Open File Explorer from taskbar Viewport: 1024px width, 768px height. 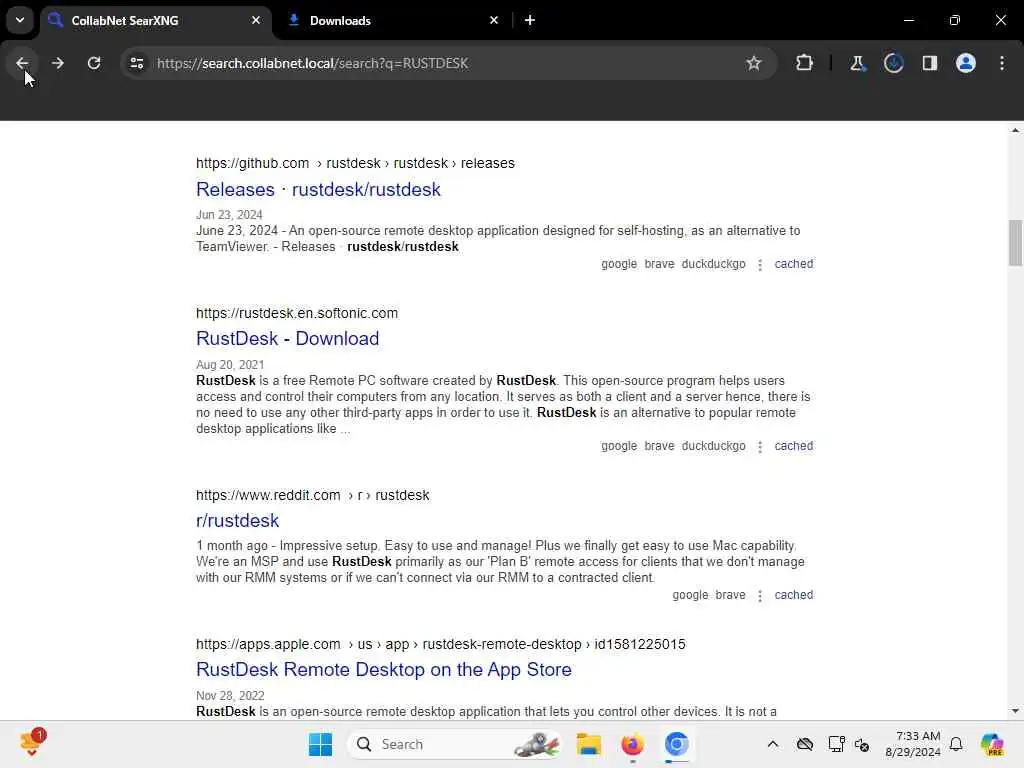[588, 744]
